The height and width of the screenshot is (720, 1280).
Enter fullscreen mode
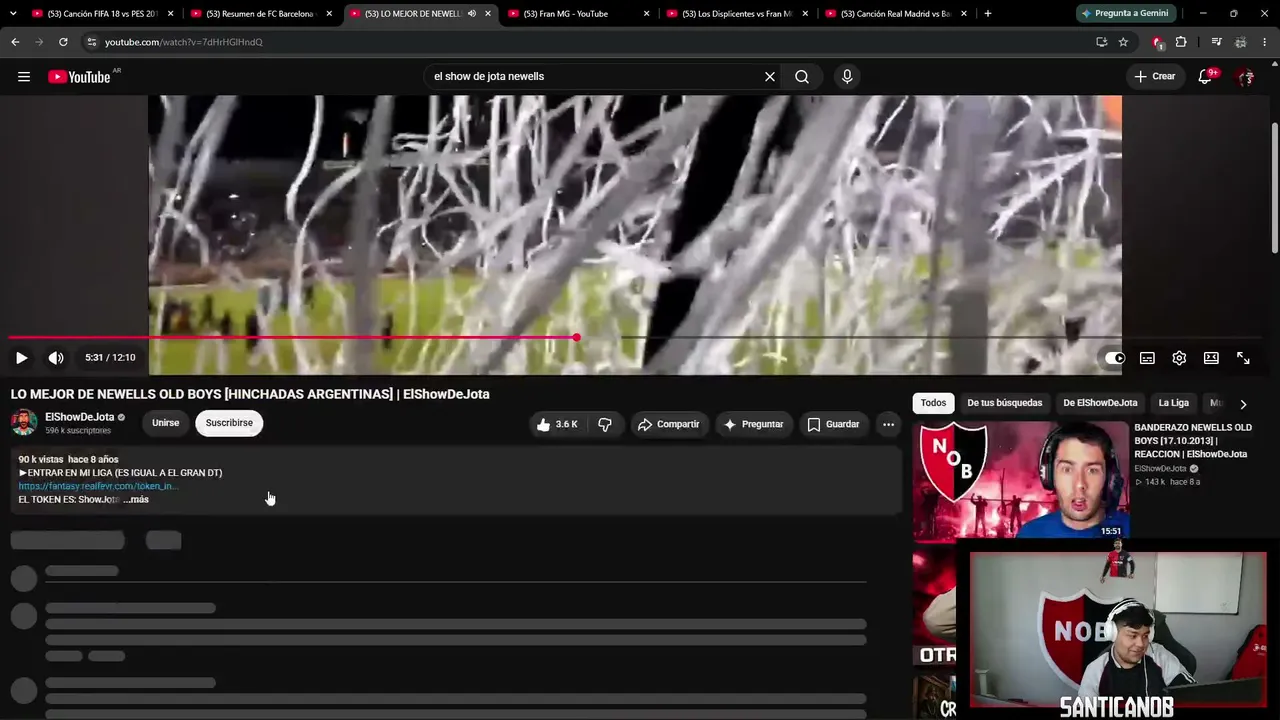coord(1243,358)
